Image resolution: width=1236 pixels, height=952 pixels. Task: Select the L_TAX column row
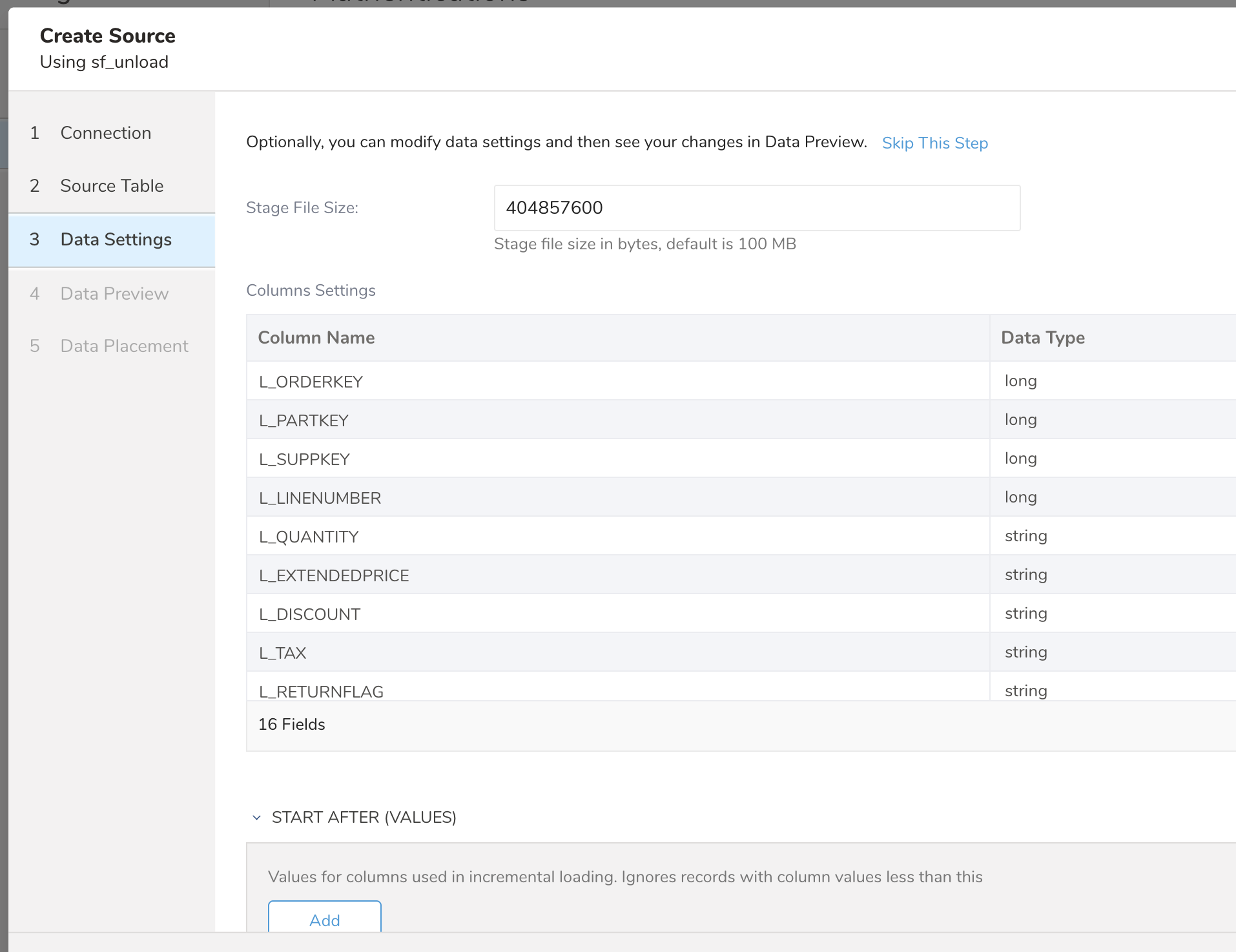click(283, 653)
